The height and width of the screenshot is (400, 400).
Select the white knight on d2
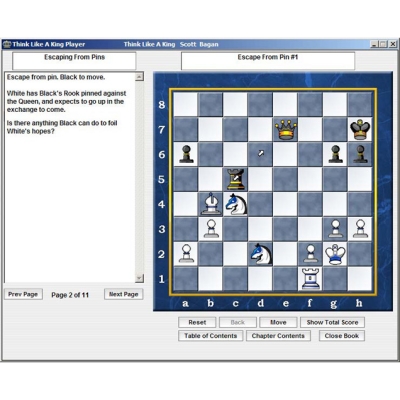[261, 254]
